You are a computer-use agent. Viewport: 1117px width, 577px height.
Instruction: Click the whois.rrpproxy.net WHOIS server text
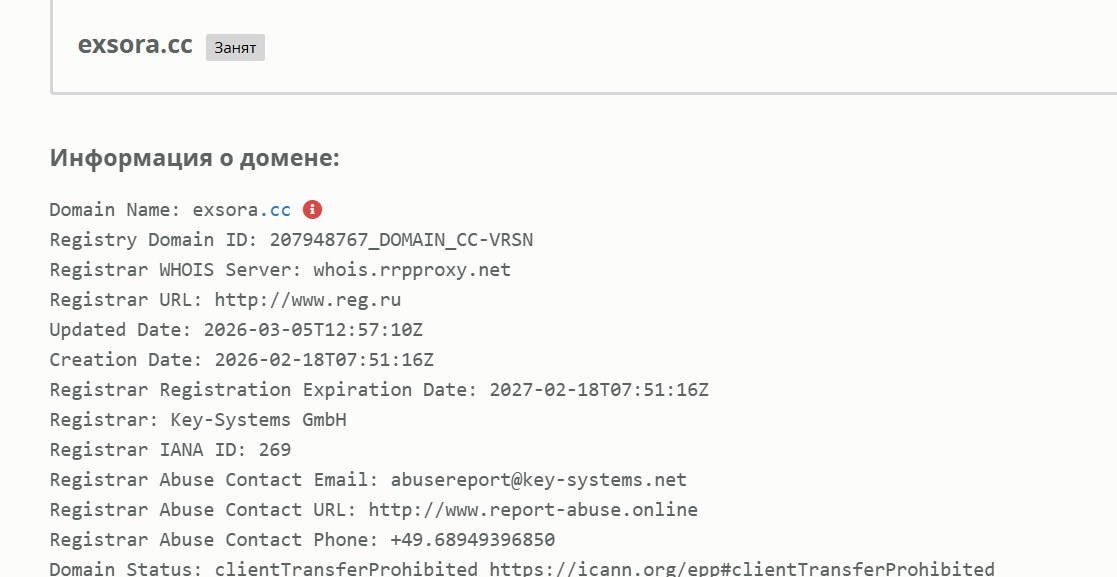point(412,270)
